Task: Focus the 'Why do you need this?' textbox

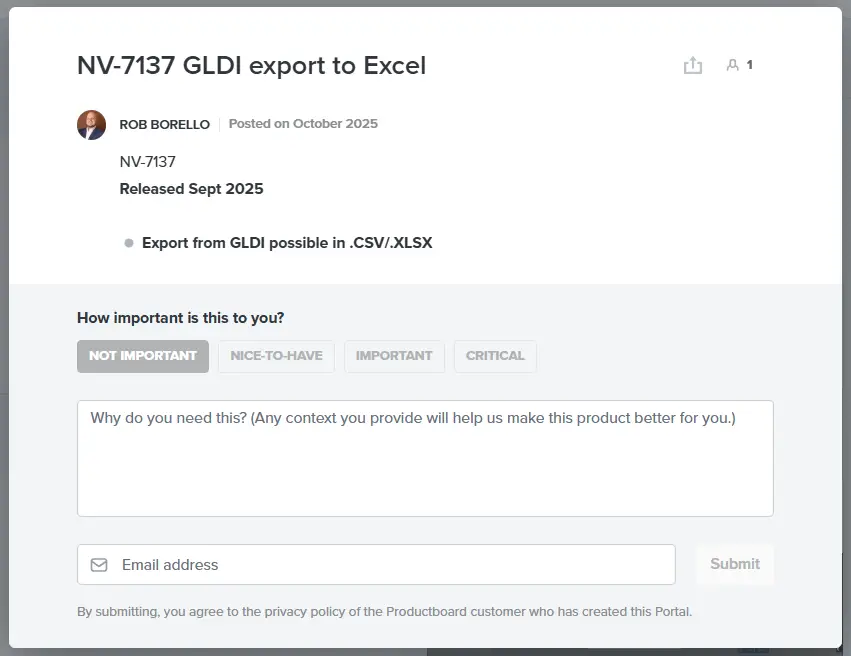Action: click(x=425, y=458)
